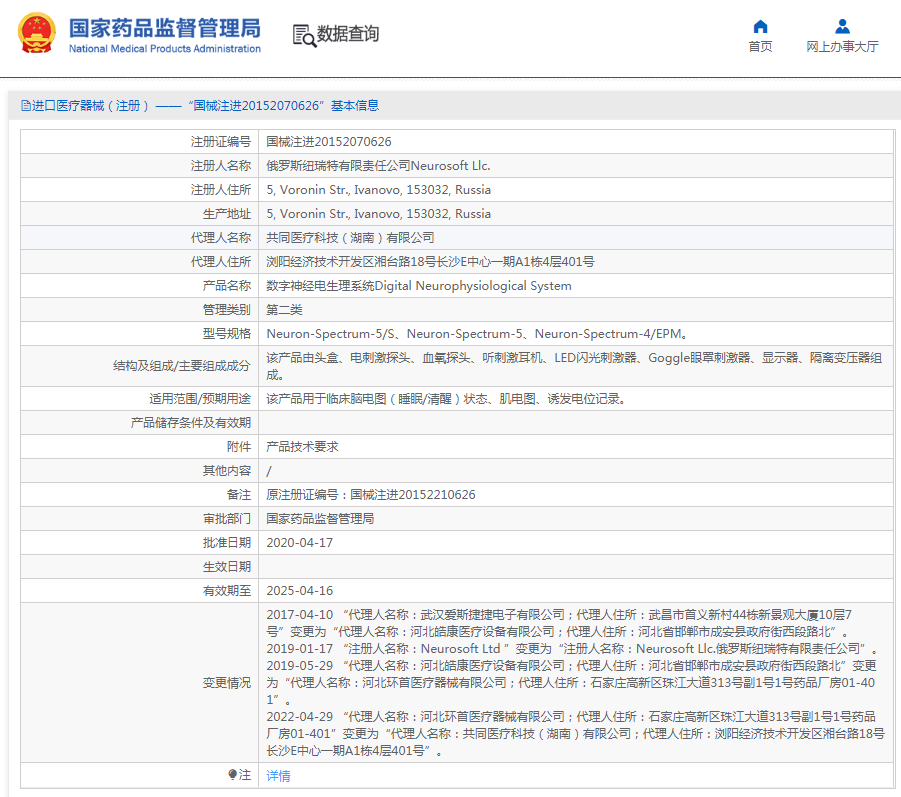Click the home icon above 首页
This screenshot has height=797, width=901.
point(760,27)
